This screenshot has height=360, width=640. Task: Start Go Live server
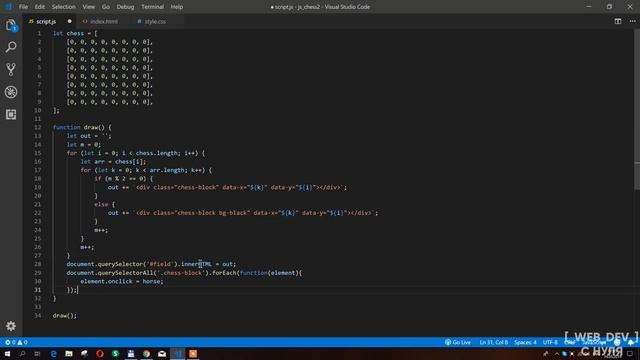coord(458,342)
